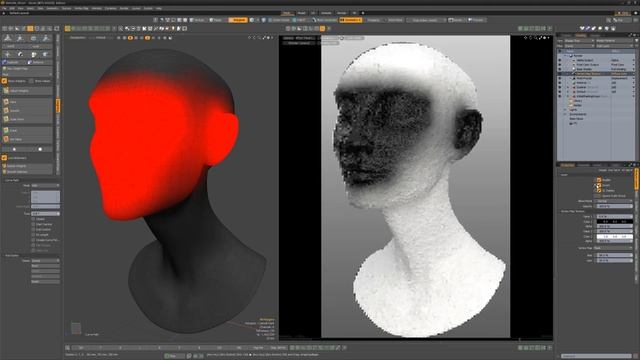Click fourth figure icon in left tool panel

[x=46, y=38]
